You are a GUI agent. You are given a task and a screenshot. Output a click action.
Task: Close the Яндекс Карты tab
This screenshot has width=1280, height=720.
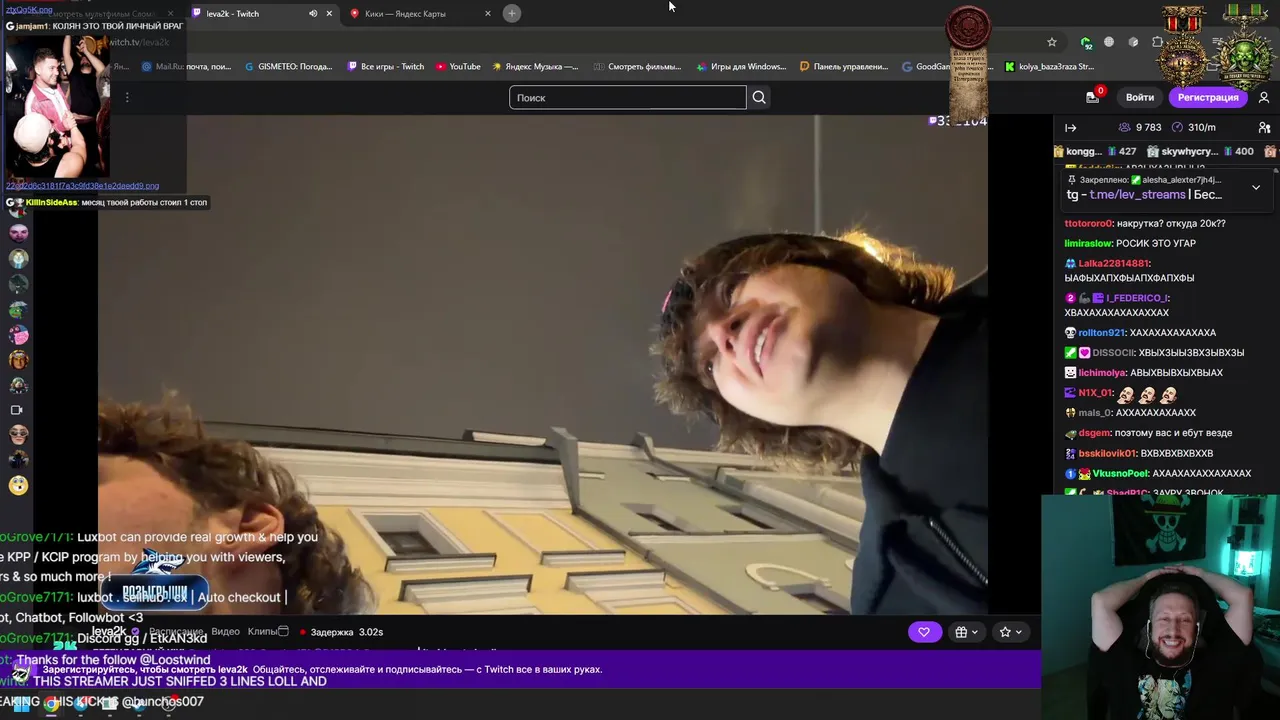[x=488, y=14]
